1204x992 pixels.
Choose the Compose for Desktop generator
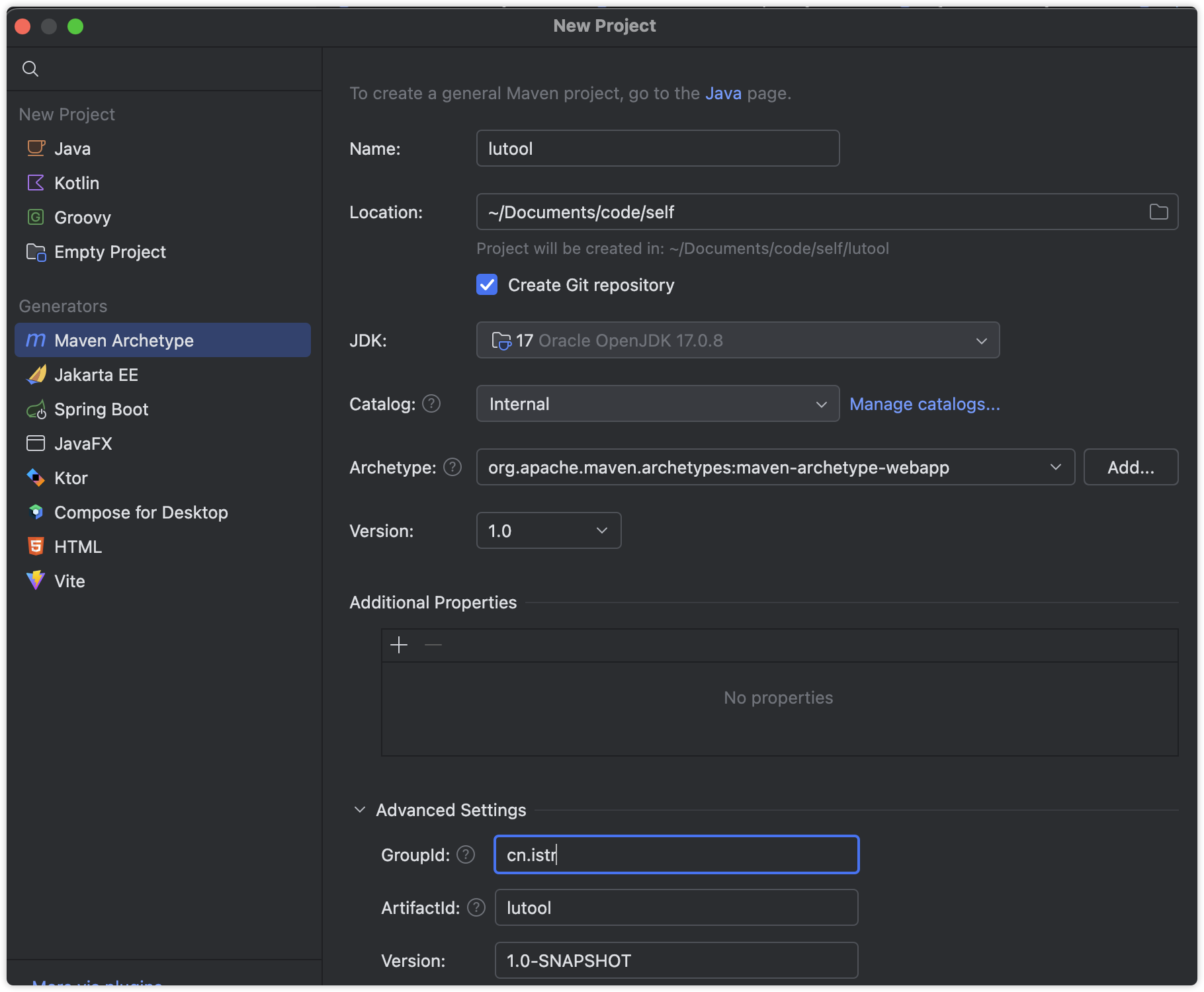click(x=141, y=513)
